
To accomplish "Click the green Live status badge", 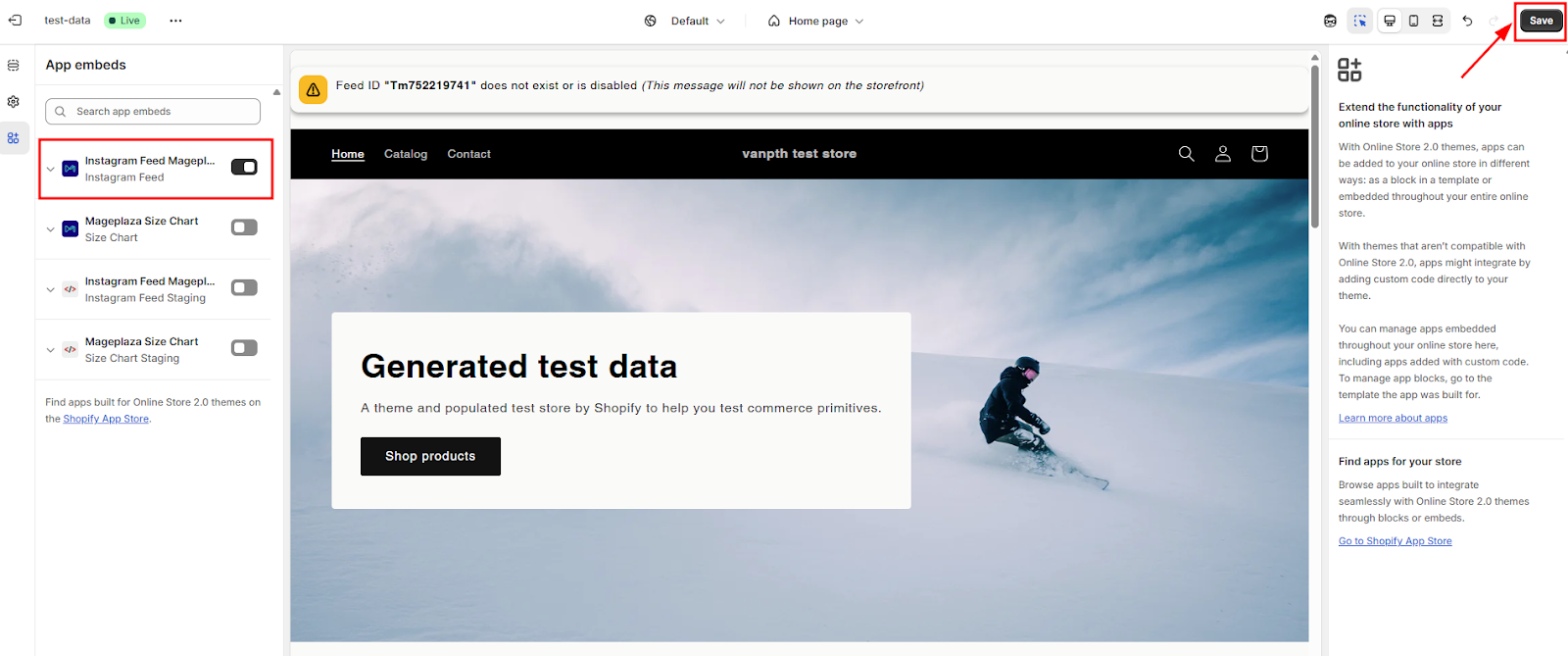I will (124, 21).
